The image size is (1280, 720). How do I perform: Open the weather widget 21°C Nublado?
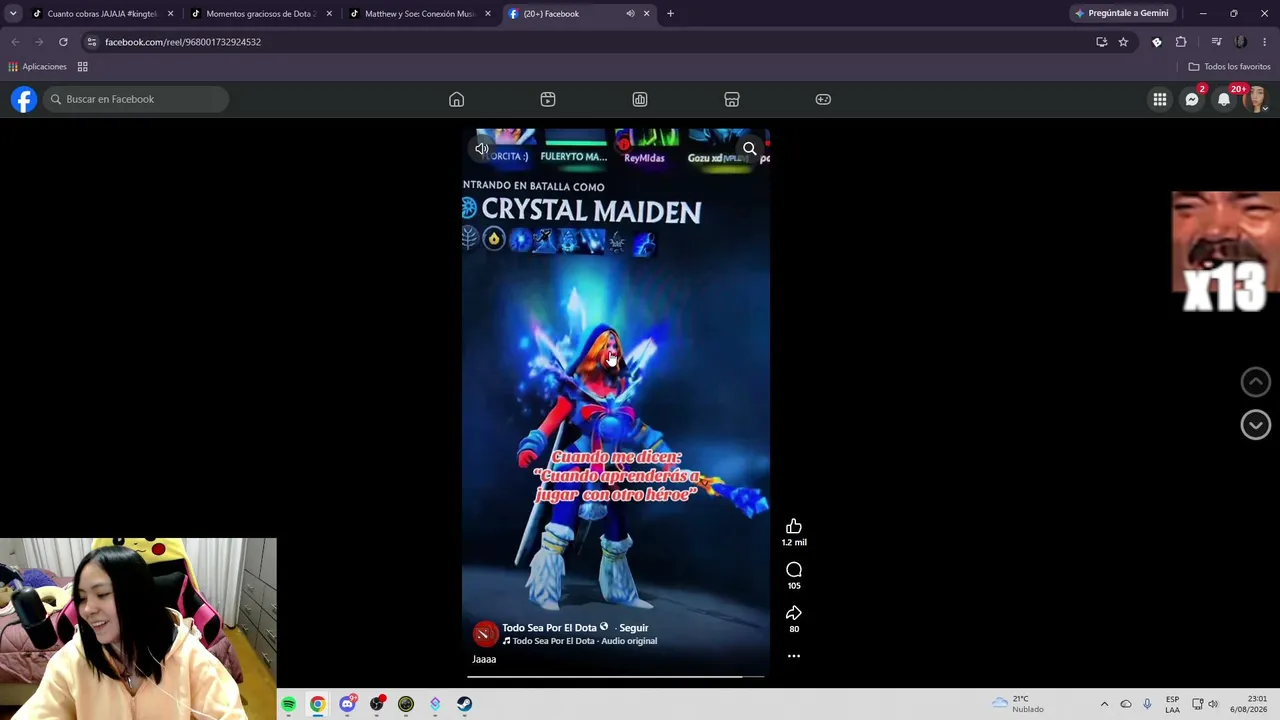1018,704
